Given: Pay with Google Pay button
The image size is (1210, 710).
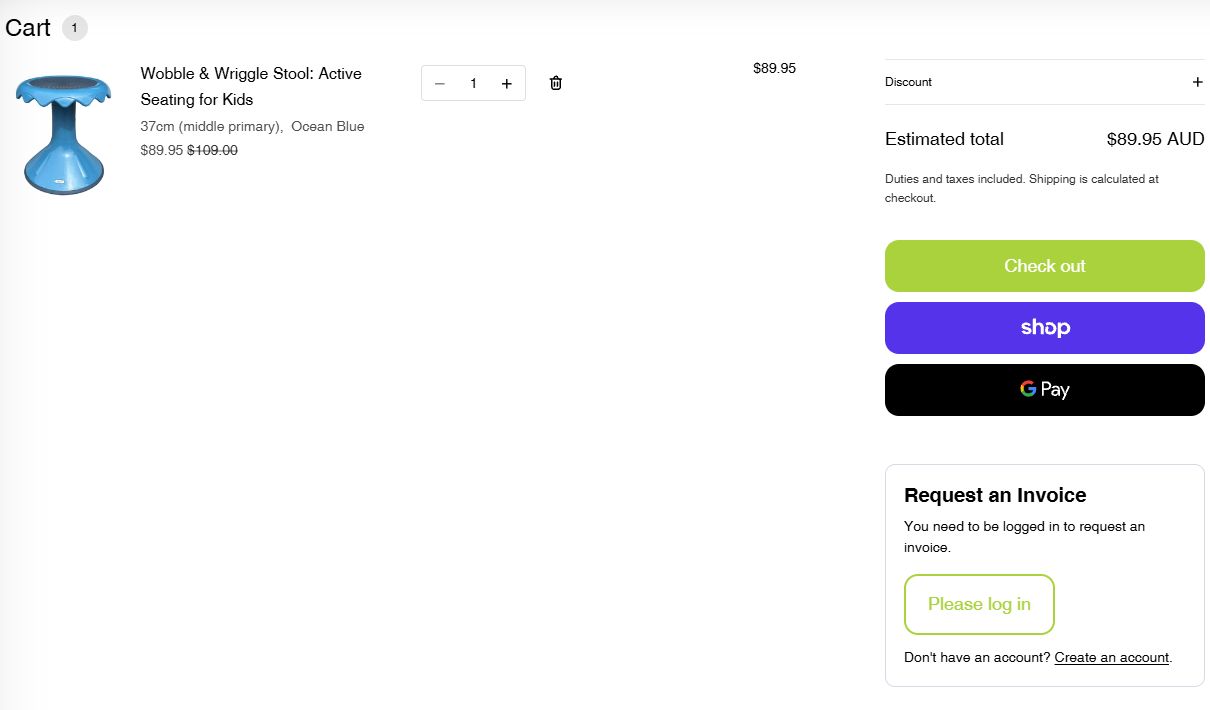Looking at the screenshot, I should [1045, 390].
